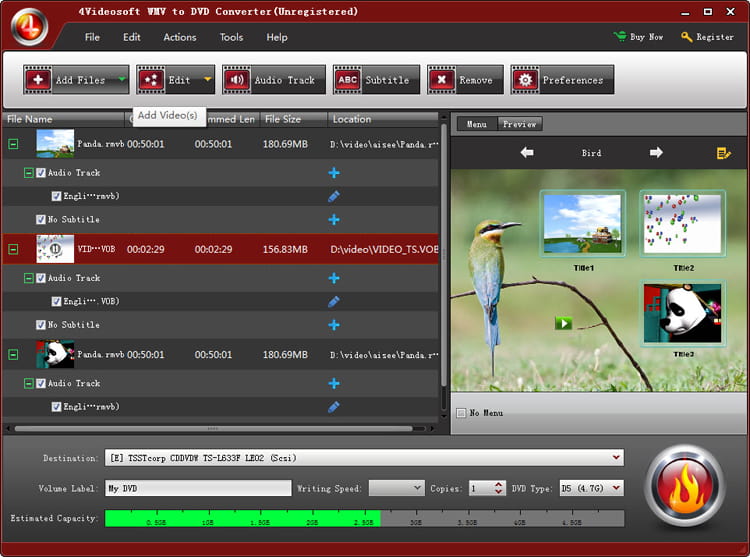
Task: Uncheck No Subtitle under the VOB file
Action: pos(41,325)
